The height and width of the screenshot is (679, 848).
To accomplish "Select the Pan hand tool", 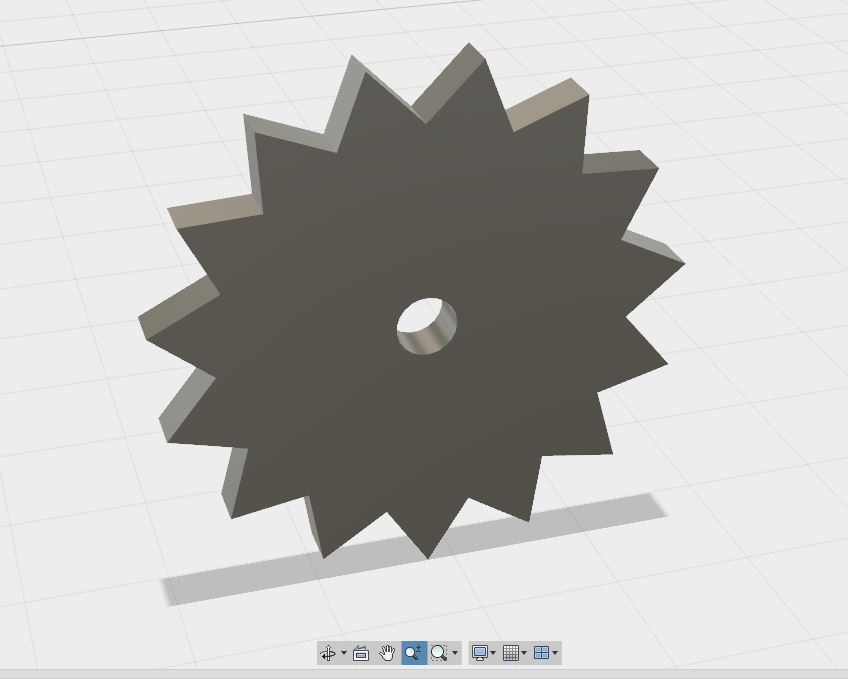I will point(387,653).
